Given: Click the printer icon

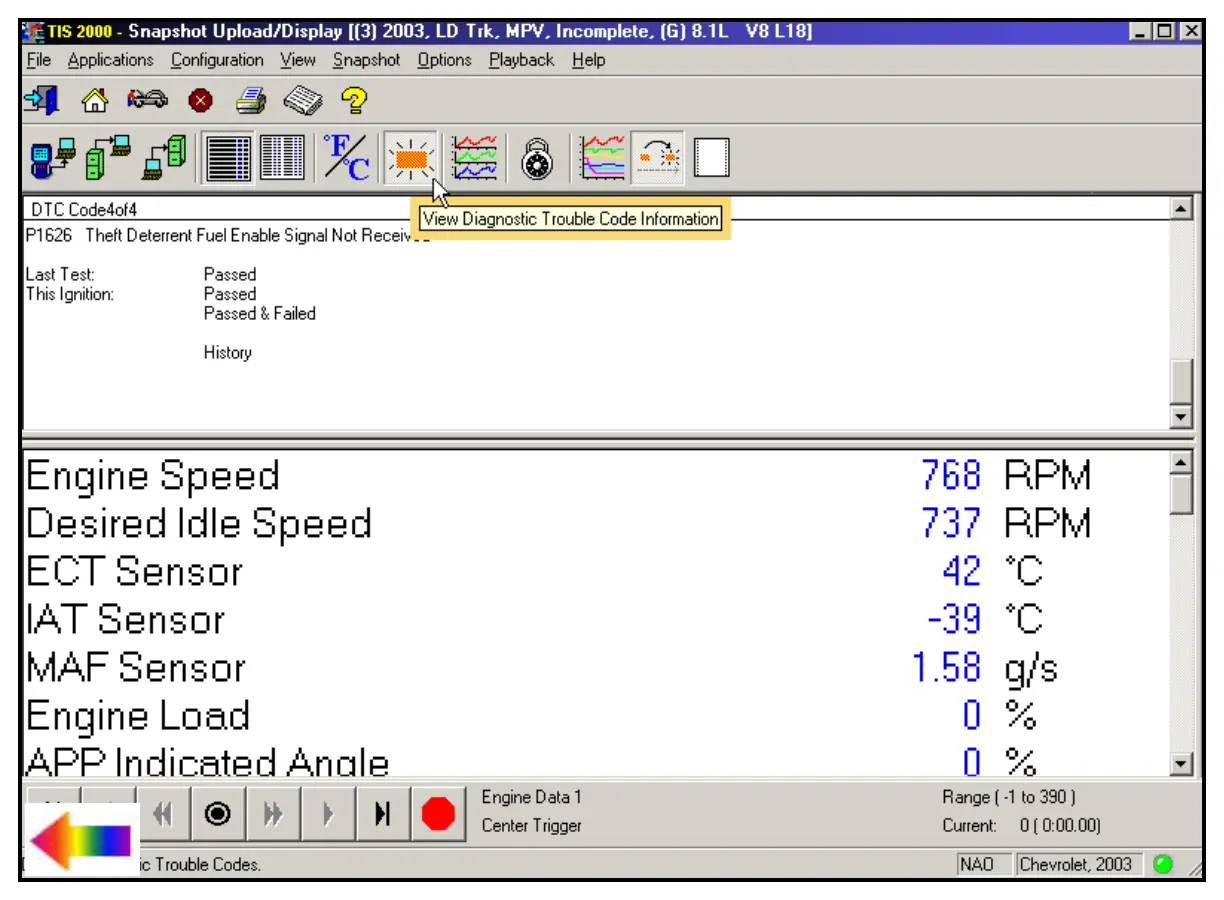Looking at the screenshot, I should [250, 101].
